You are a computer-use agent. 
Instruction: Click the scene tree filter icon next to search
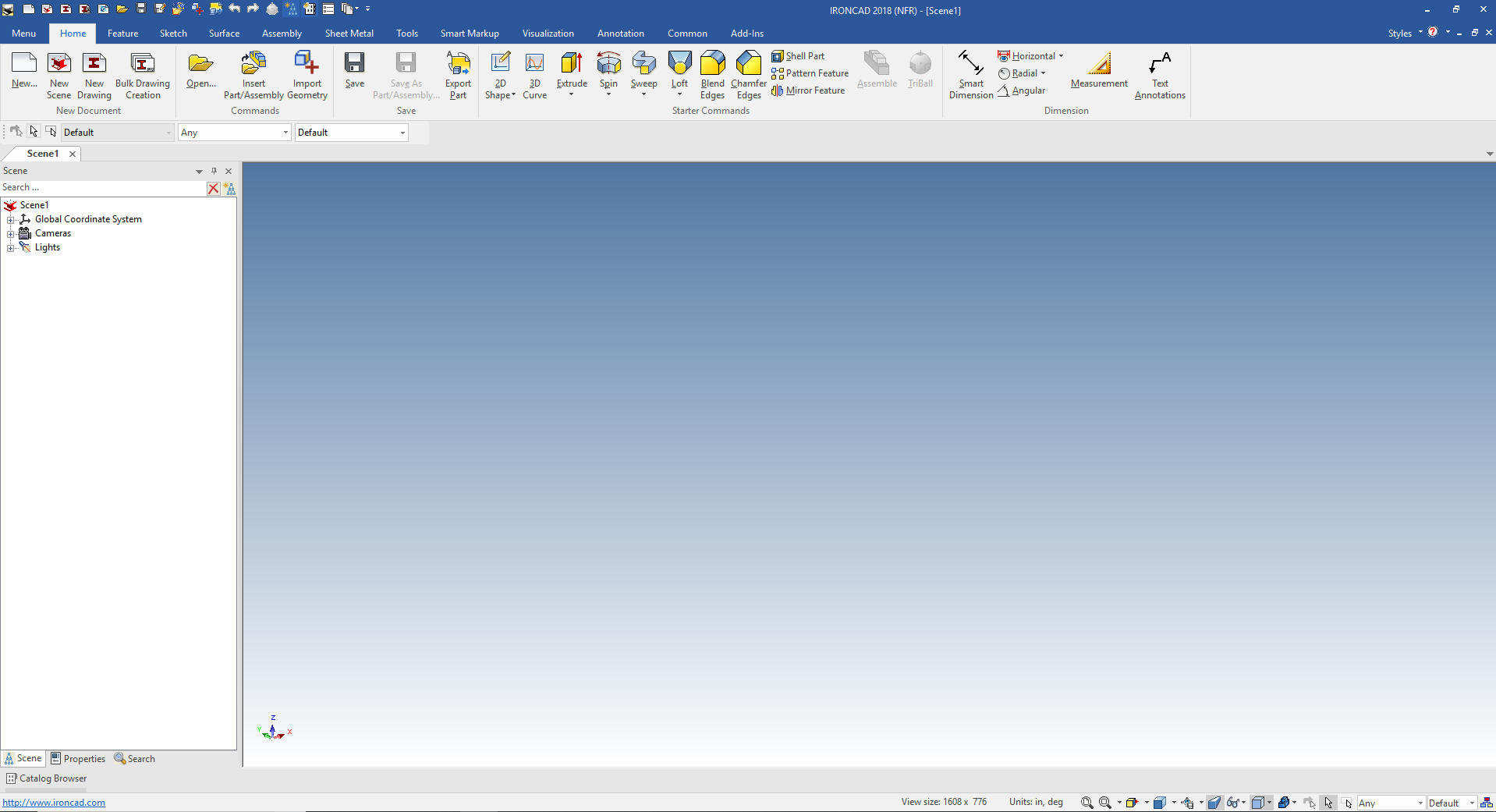tap(230, 188)
